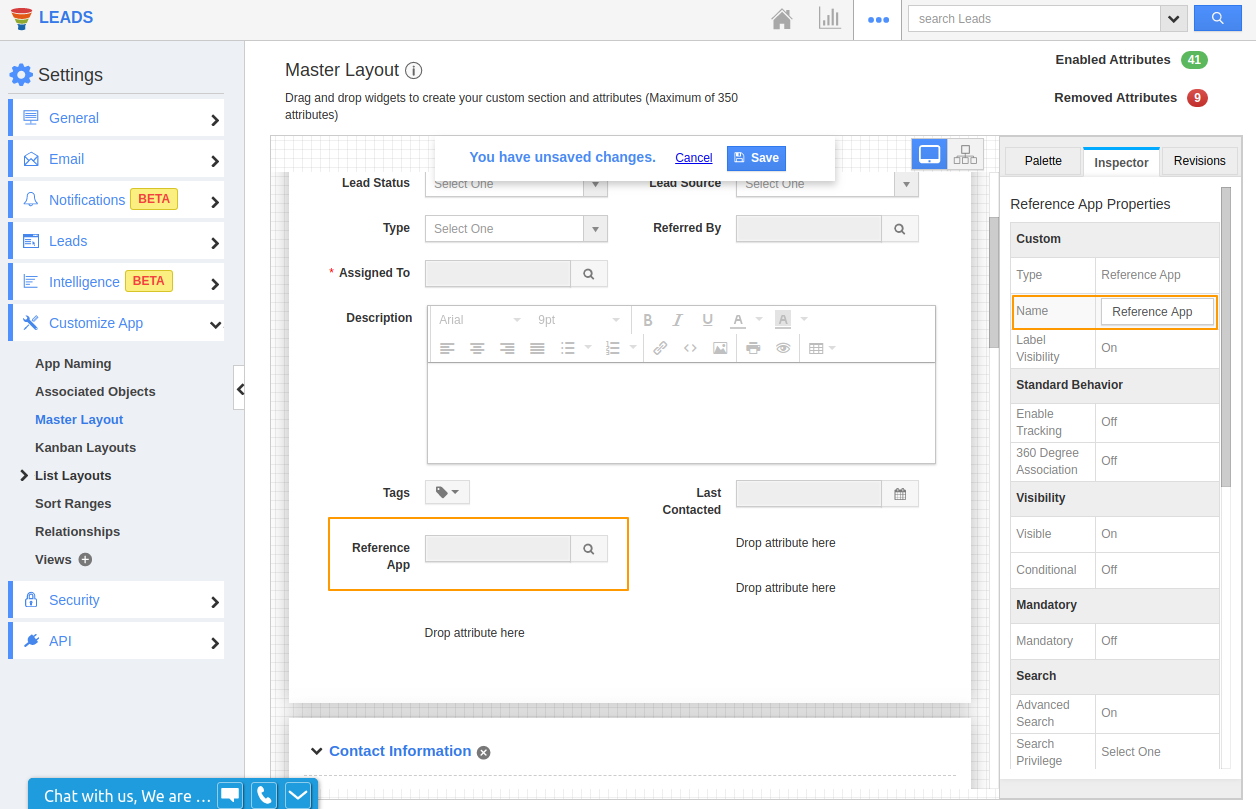The width and height of the screenshot is (1256, 809).
Task: Click the insert link icon in editor
Action: point(660,348)
